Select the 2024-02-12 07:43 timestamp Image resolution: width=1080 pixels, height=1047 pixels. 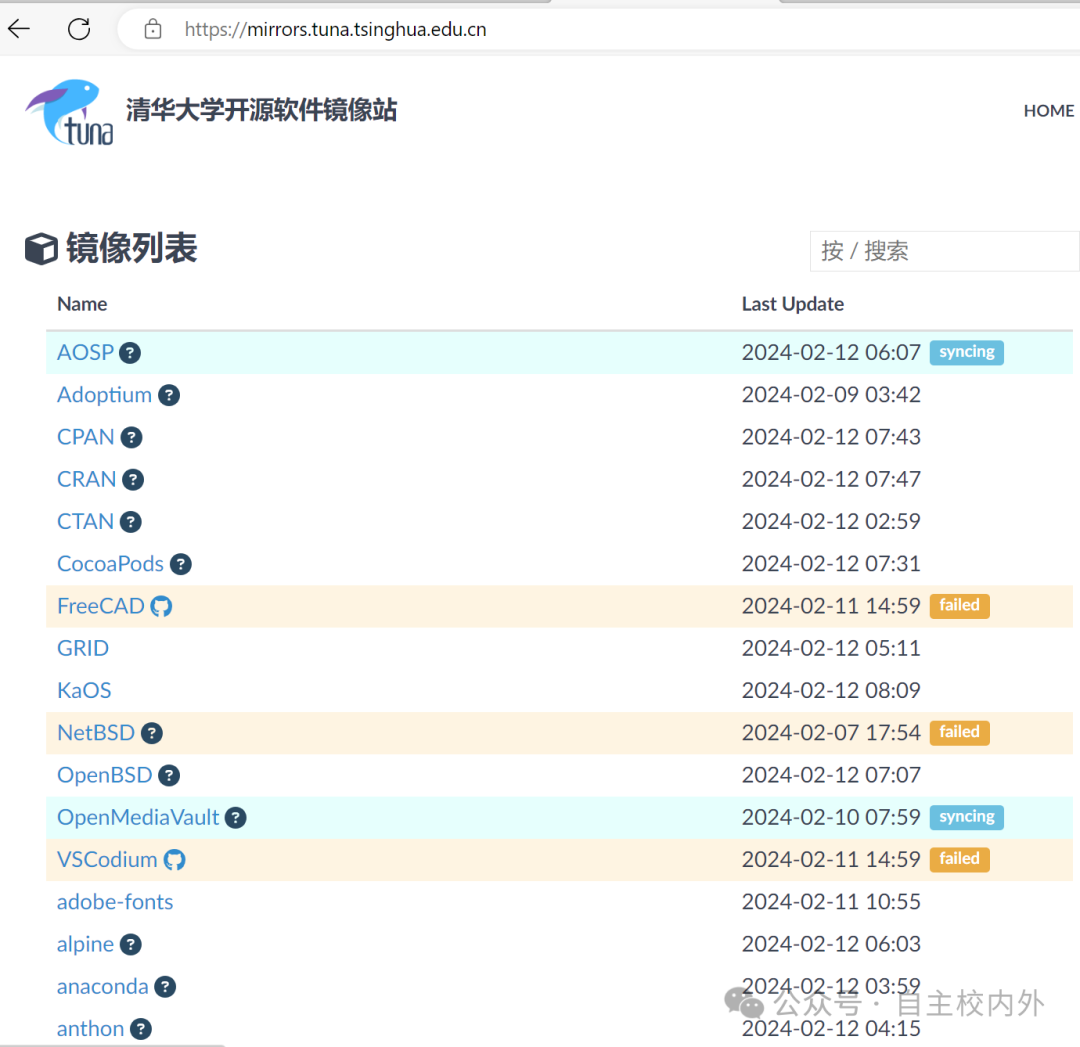point(831,437)
